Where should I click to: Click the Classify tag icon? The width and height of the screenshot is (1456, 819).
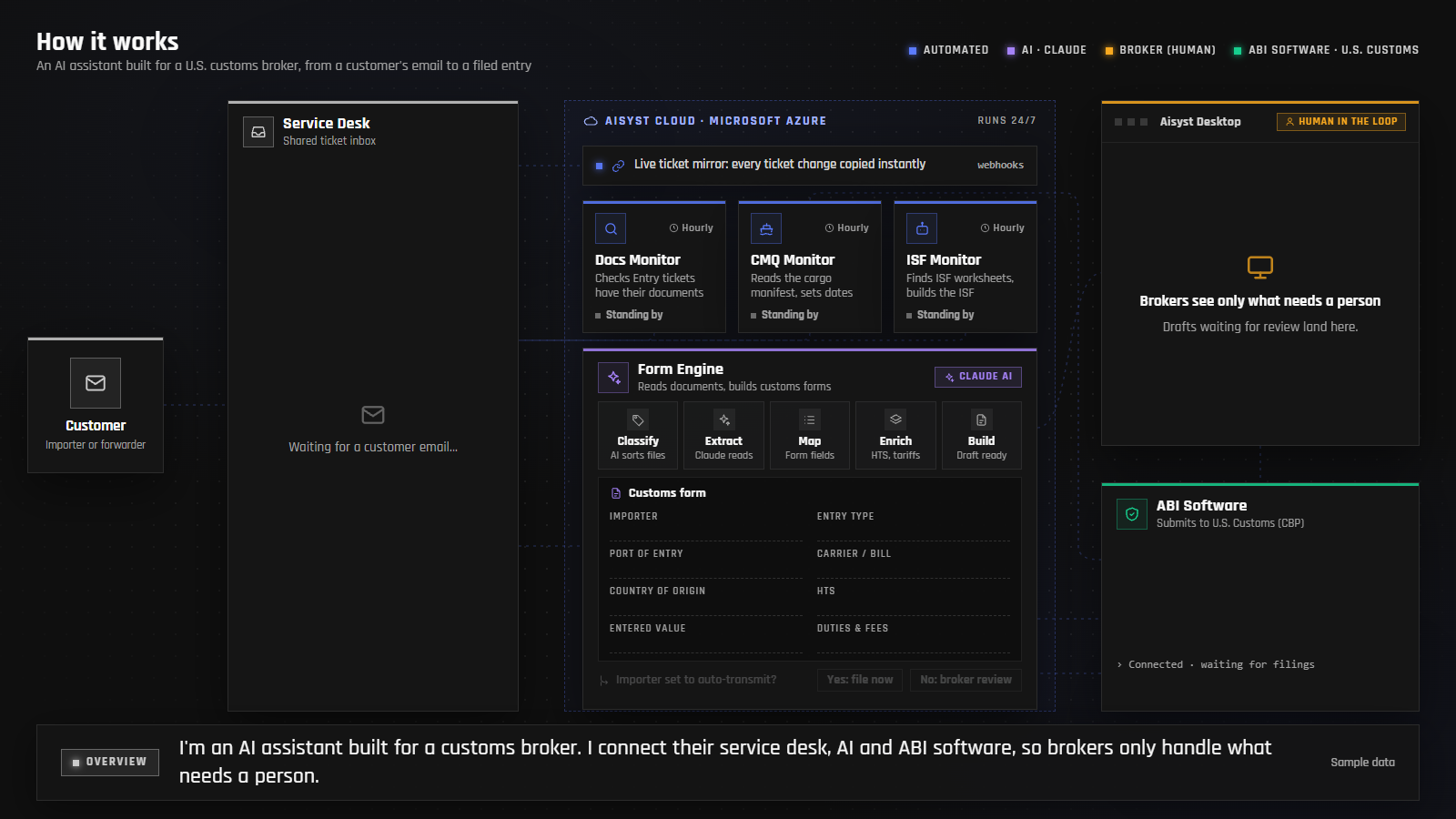[x=638, y=420]
